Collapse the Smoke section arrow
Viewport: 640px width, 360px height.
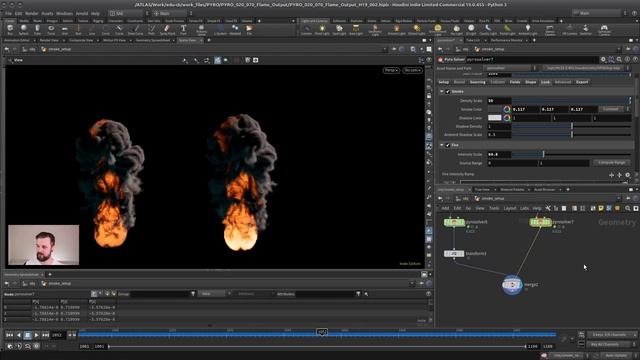coord(442,91)
